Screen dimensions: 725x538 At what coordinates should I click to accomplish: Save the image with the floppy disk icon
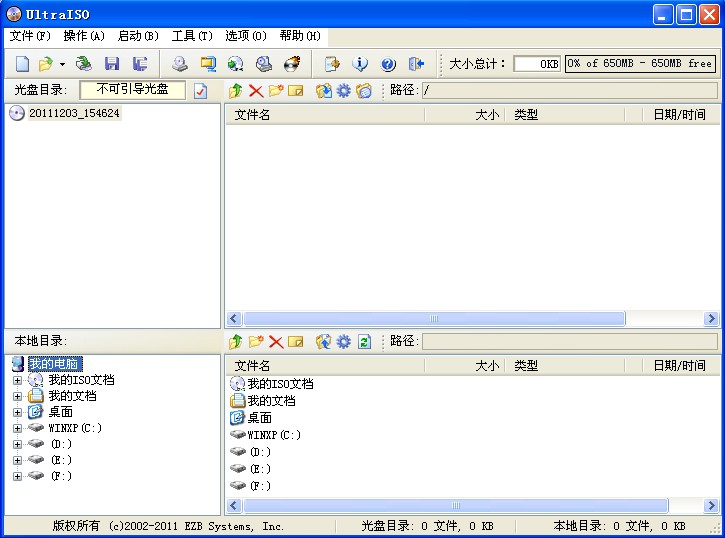(111, 63)
